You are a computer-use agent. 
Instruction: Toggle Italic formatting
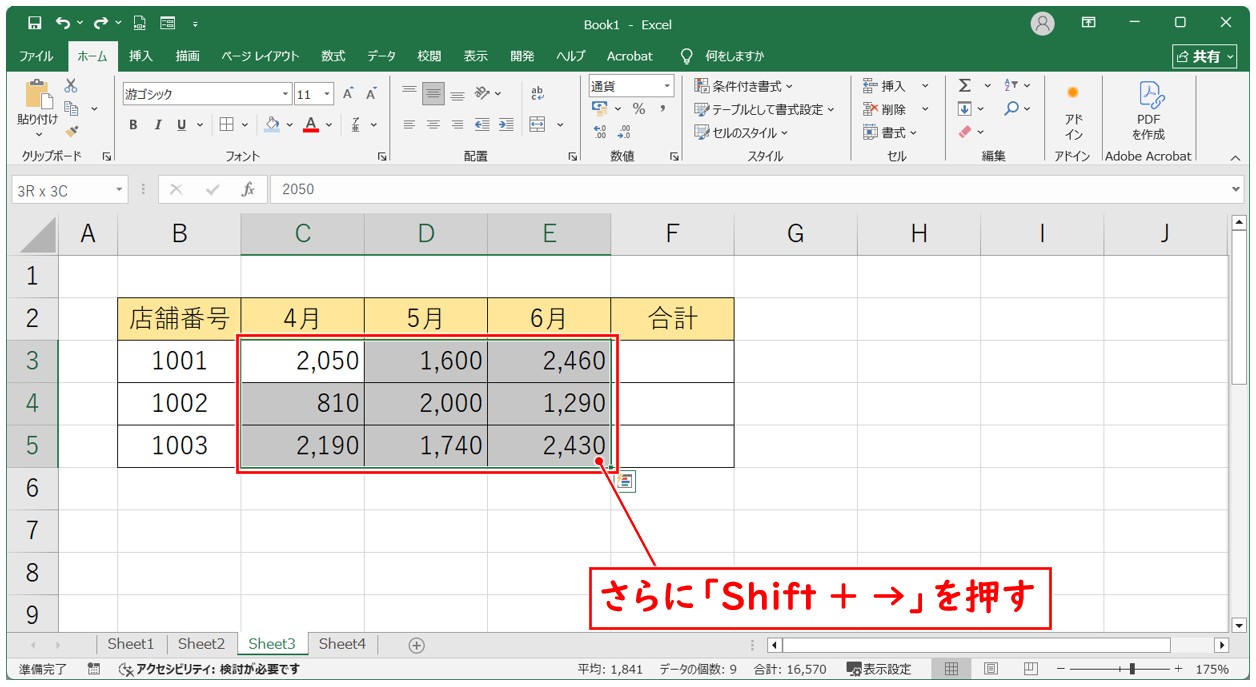[x=157, y=125]
